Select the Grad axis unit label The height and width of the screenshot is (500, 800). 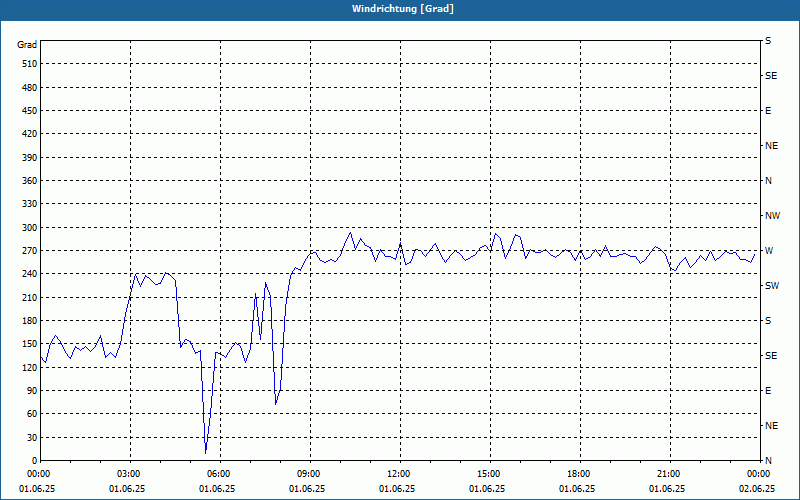27,45
